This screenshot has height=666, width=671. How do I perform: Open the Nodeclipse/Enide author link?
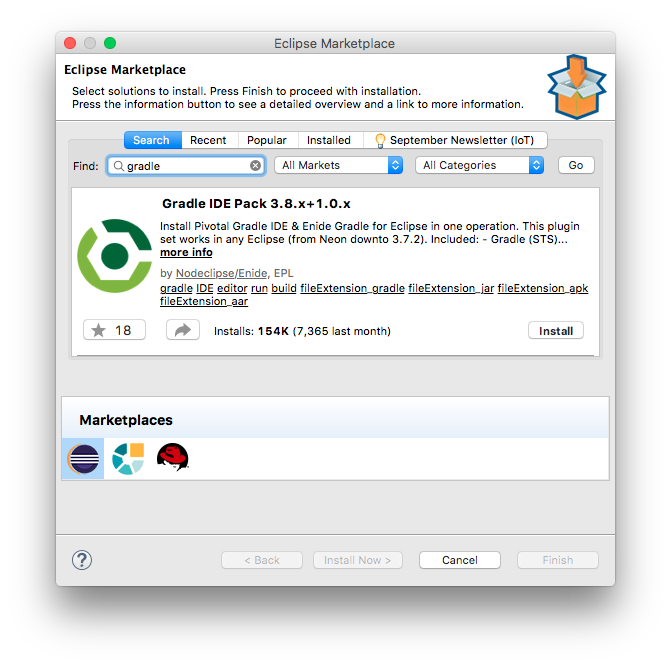pos(222,273)
